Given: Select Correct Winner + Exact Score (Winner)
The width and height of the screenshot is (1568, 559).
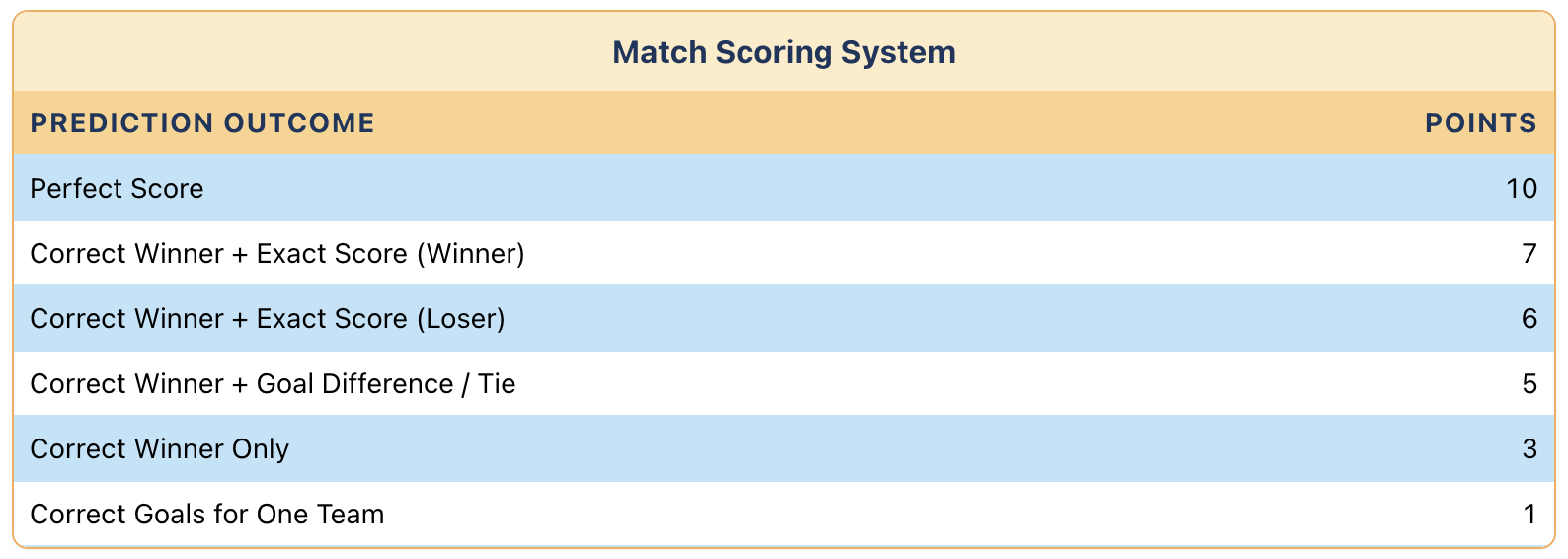Looking at the screenshot, I should pos(277,254).
